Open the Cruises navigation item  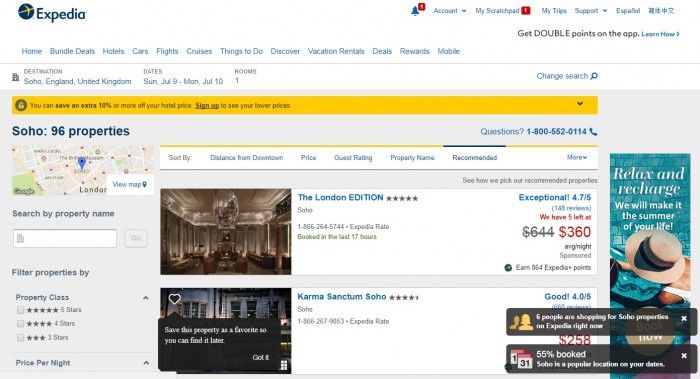pyautogui.click(x=199, y=51)
